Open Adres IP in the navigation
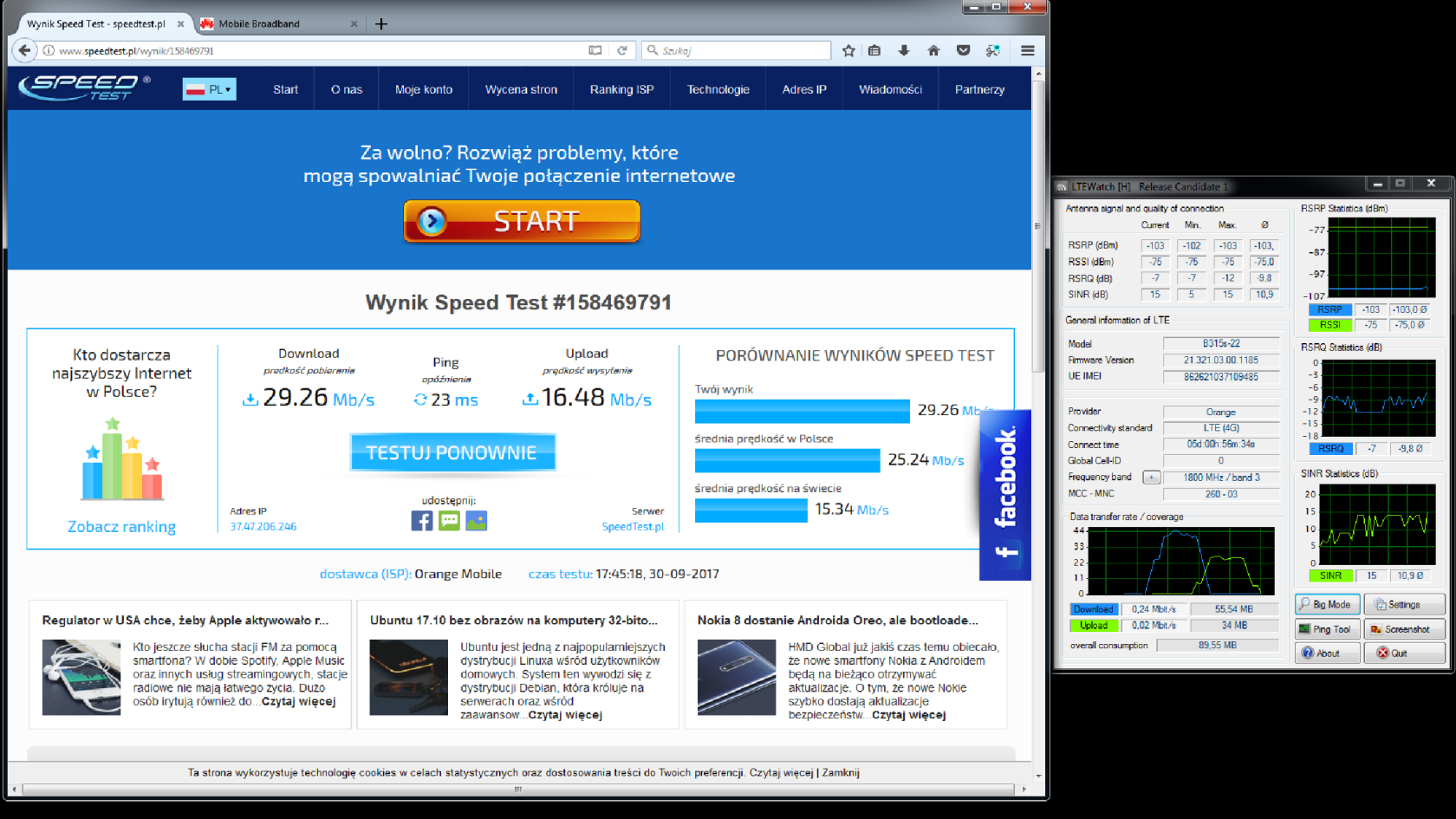This screenshot has width=1456, height=819. pyautogui.click(x=804, y=89)
